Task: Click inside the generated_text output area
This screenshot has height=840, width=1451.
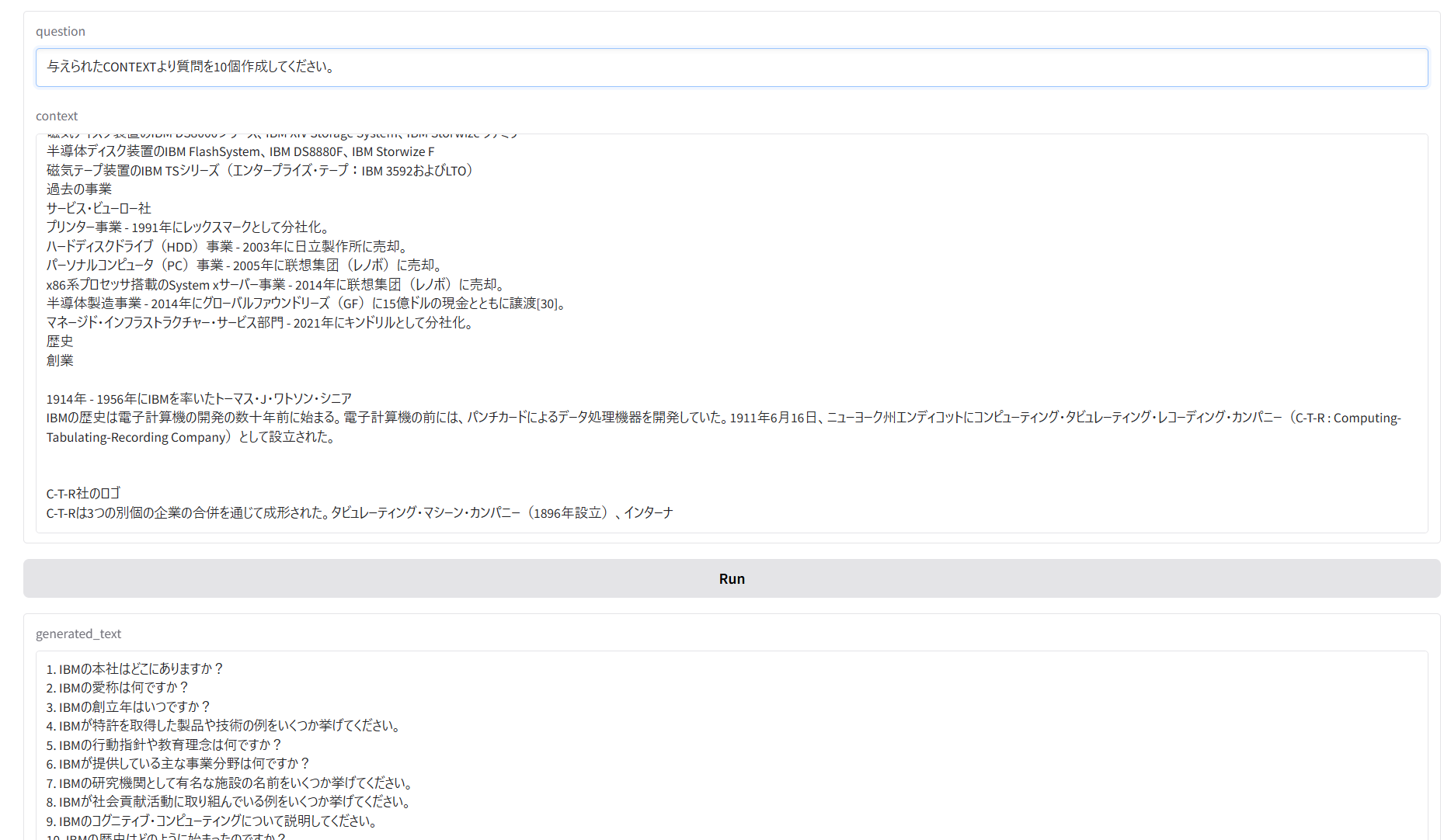Action: point(732,745)
